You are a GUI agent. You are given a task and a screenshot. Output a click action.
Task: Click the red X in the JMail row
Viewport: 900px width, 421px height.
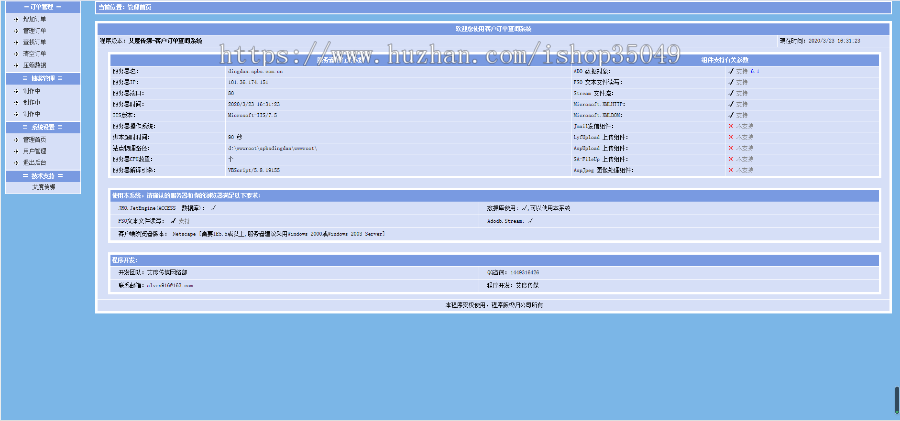coord(731,126)
